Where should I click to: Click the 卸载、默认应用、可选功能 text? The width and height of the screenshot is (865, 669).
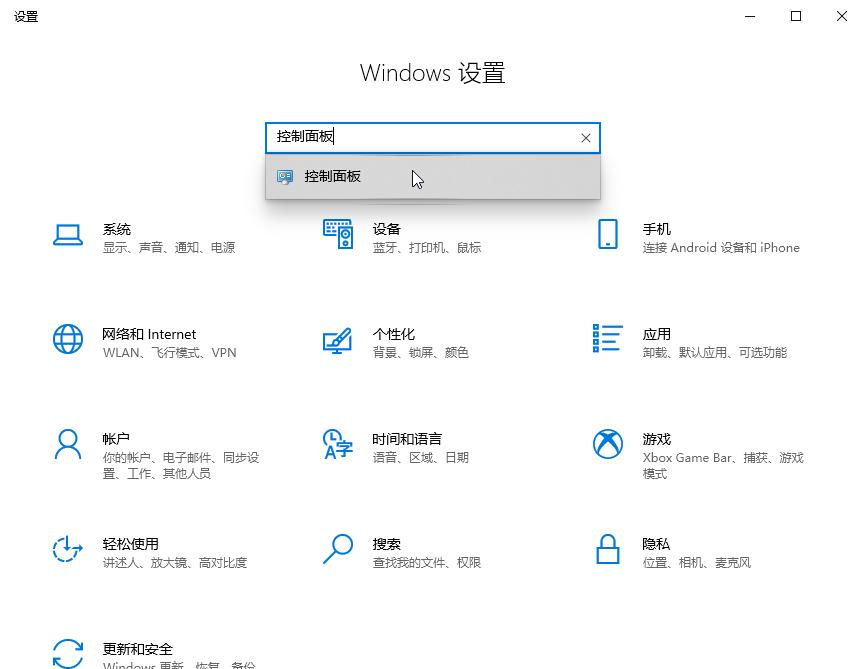(x=715, y=352)
